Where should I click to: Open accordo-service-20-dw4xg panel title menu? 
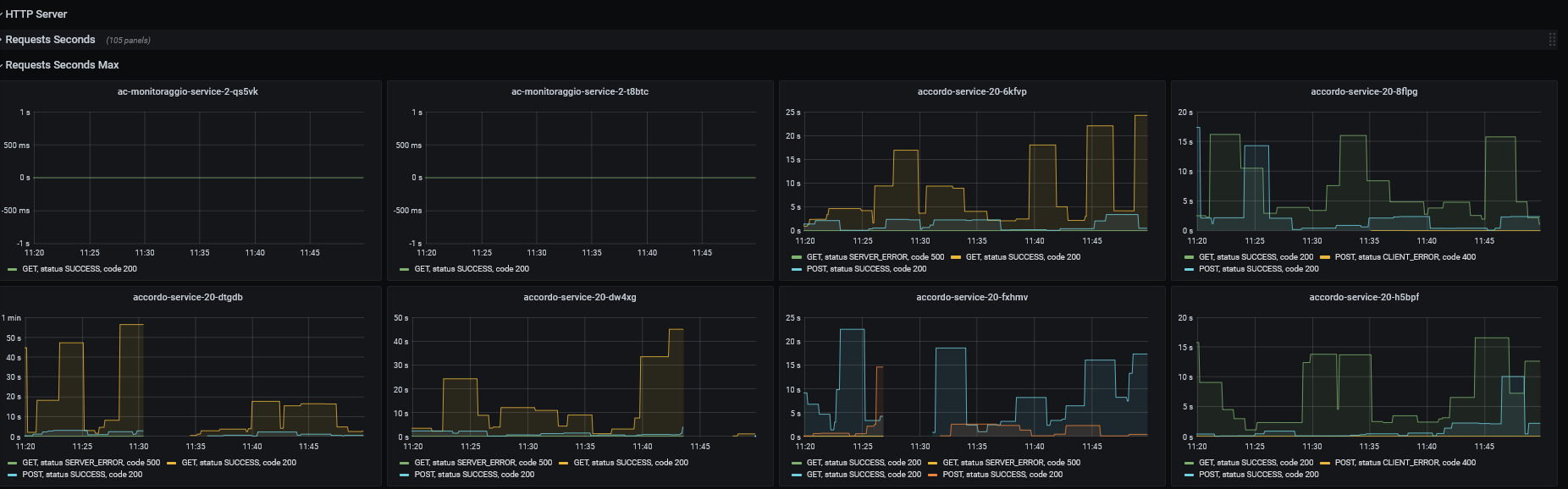580,297
